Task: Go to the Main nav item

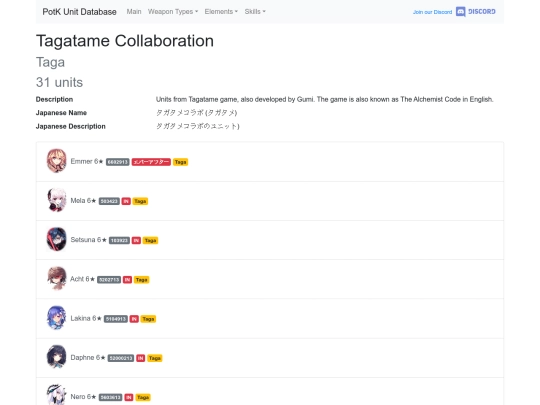Action: (134, 12)
